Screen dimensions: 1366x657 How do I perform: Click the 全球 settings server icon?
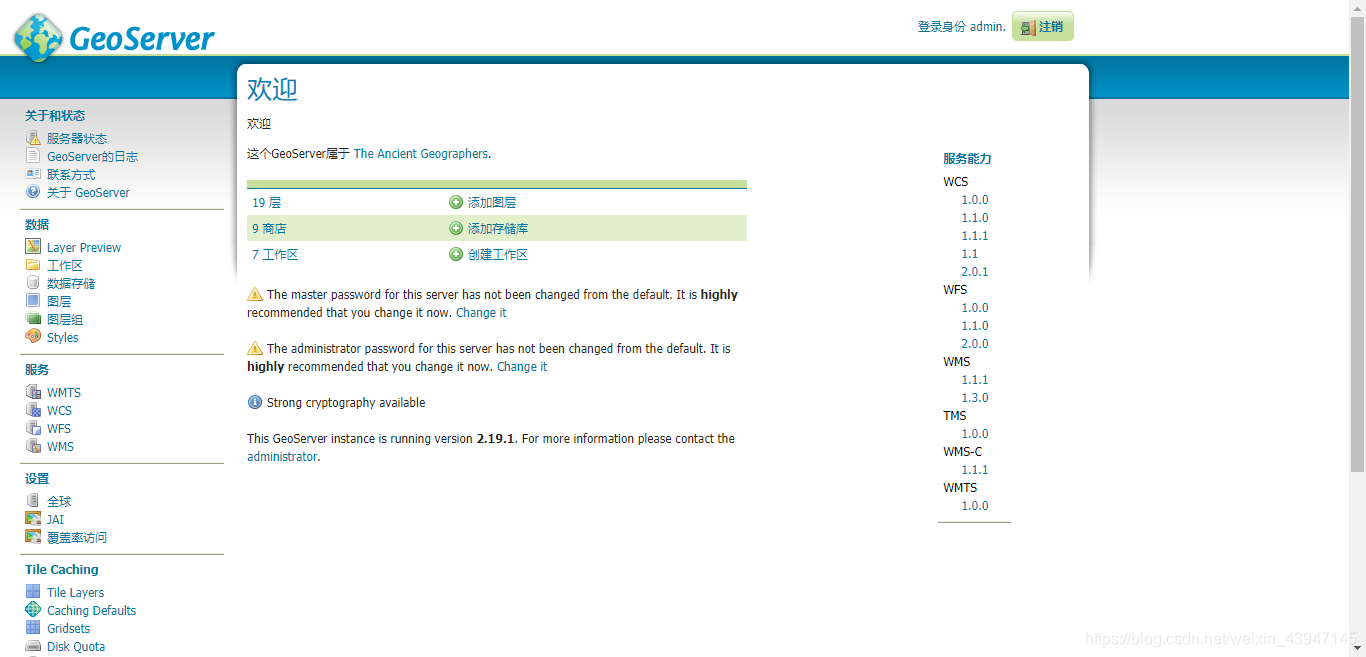click(x=33, y=501)
